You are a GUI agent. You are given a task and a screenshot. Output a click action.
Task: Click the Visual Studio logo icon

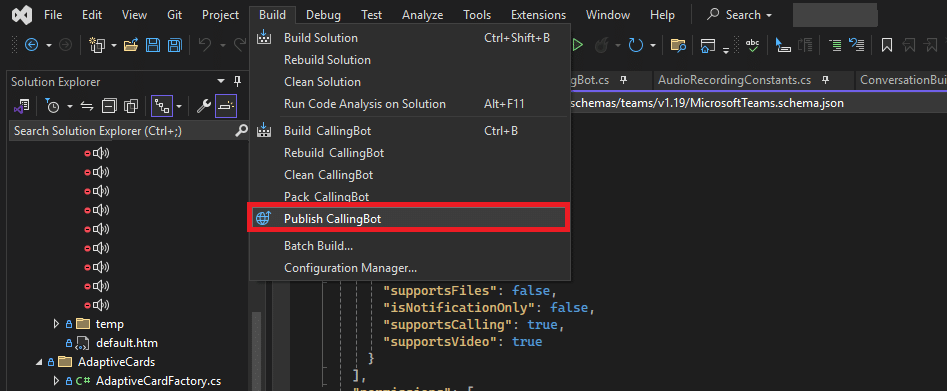[x=22, y=15]
